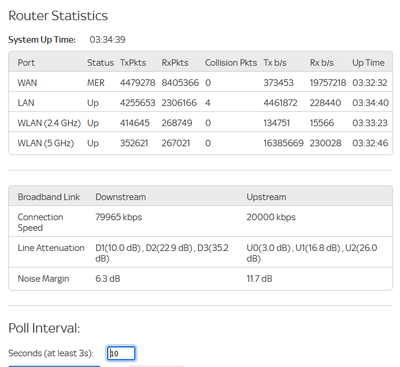Click the Router Statistics heading
400x367 pixels.
(x=58, y=16)
